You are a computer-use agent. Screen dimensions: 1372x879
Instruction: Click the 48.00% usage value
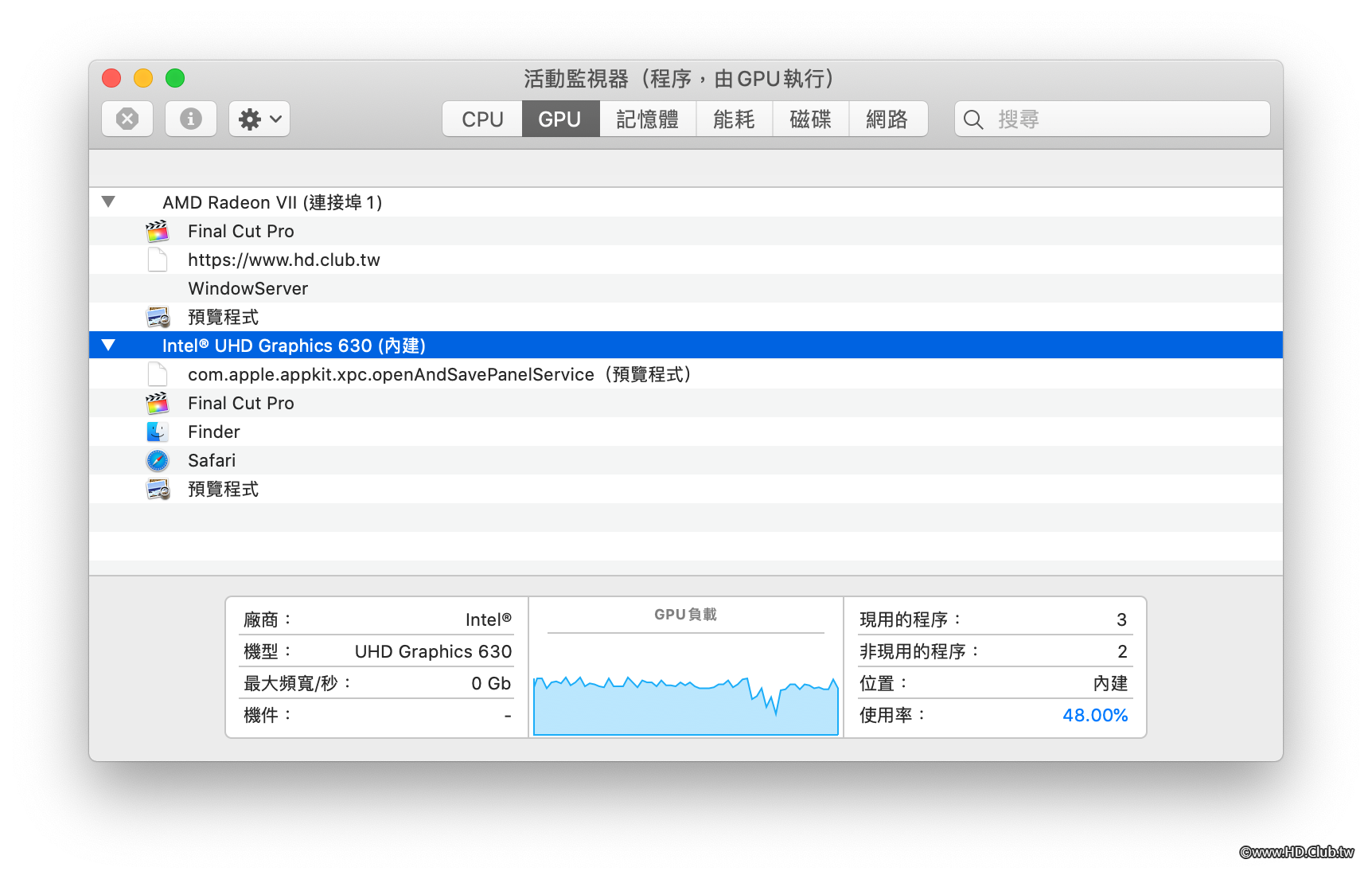pyautogui.click(x=1095, y=715)
